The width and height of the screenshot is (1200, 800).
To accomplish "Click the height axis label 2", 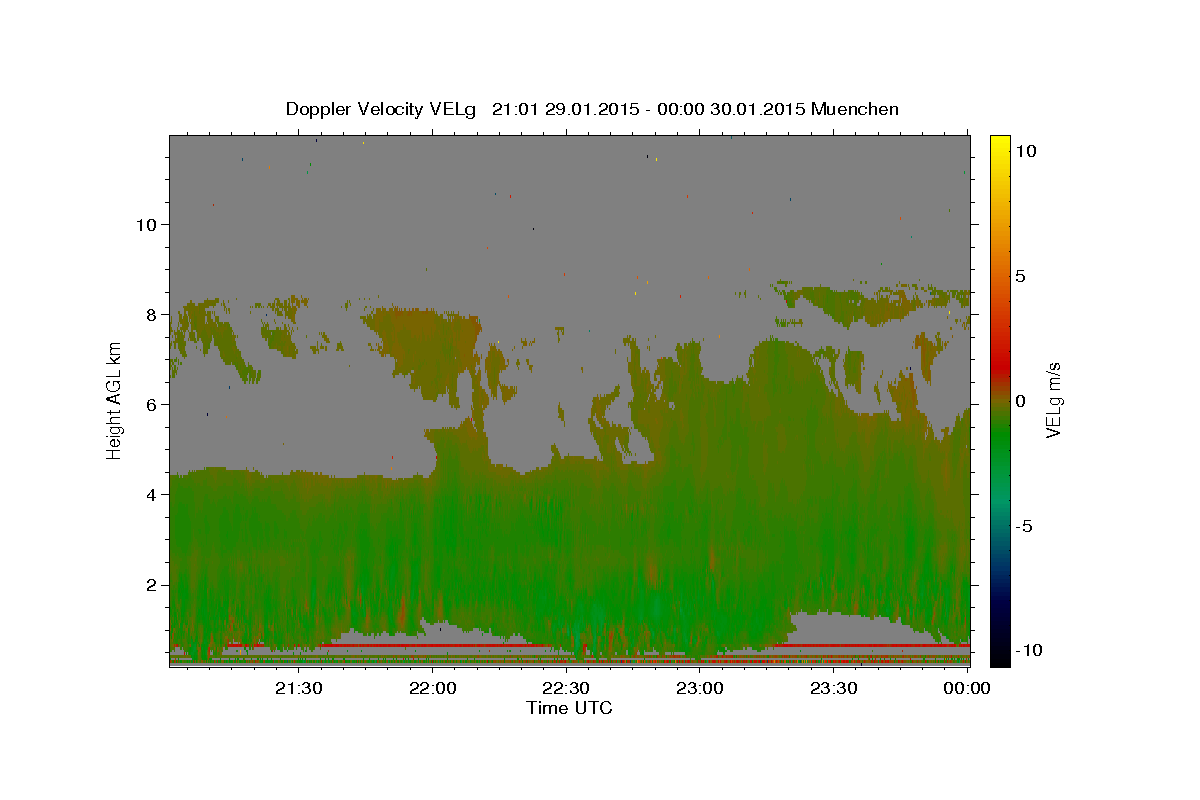I will point(151,584).
